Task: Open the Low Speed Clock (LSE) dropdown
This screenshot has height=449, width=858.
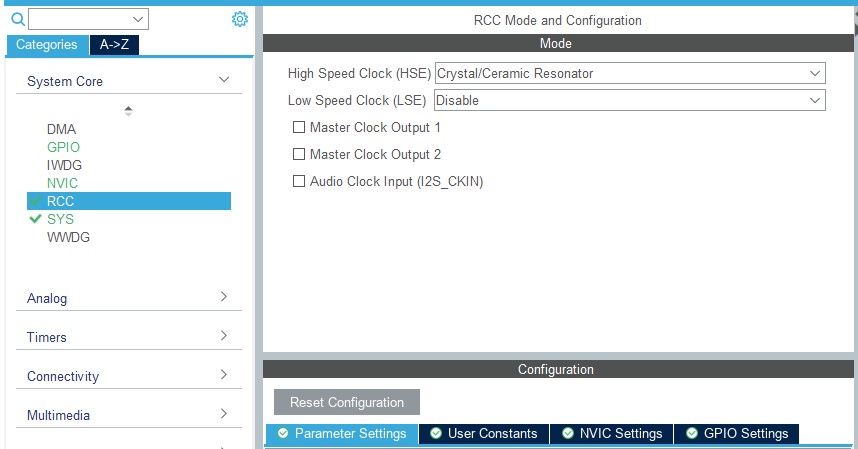Action: click(629, 101)
